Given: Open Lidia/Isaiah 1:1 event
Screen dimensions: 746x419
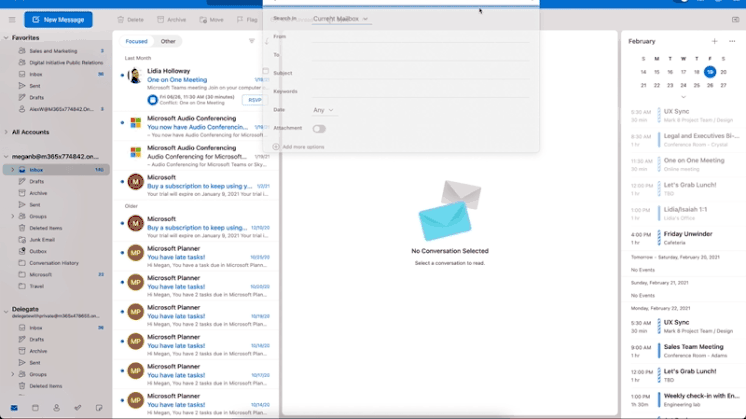Looking at the screenshot, I should coord(685,213).
